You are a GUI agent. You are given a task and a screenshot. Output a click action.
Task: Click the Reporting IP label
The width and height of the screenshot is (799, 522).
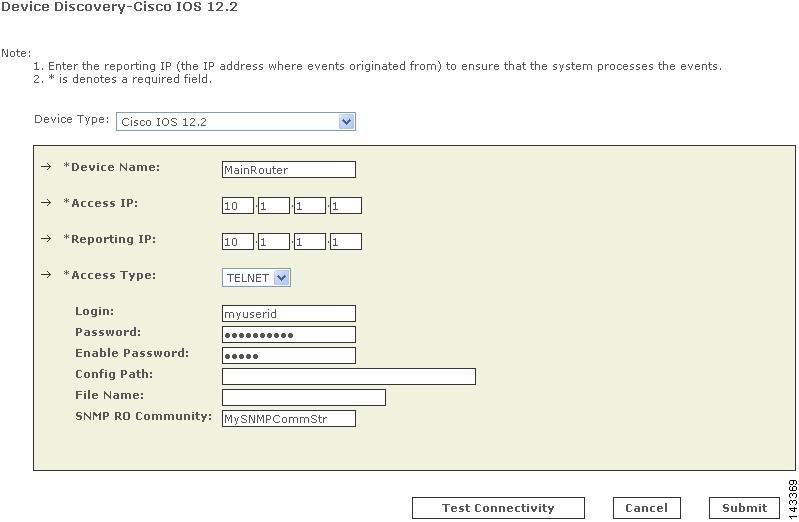pos(110,239)
